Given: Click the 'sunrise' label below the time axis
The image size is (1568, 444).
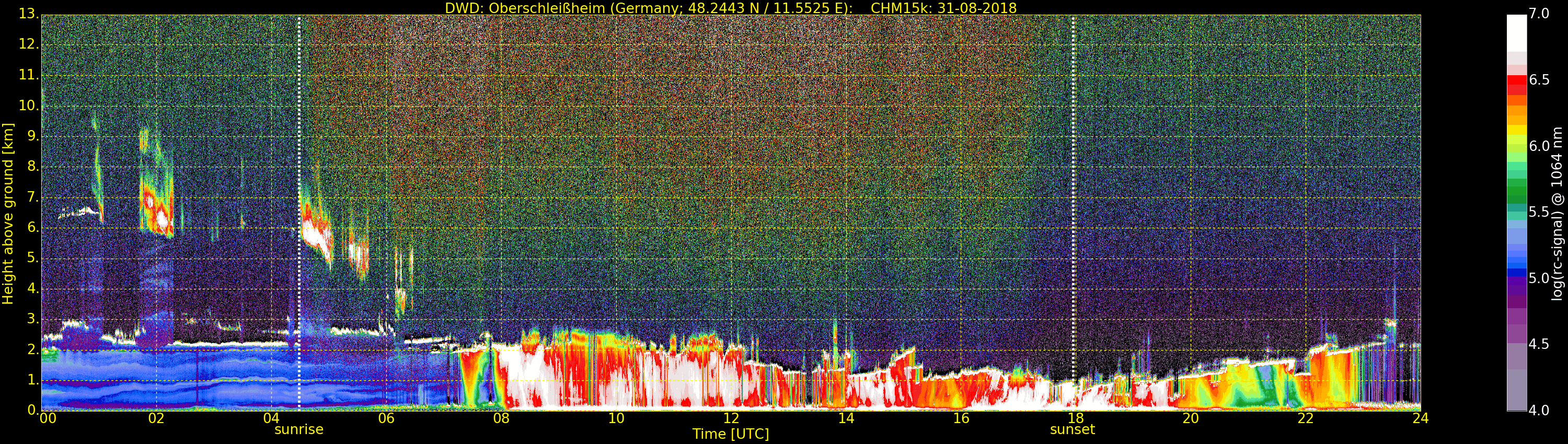Looking at the screenshot, I should pos(299,429).
